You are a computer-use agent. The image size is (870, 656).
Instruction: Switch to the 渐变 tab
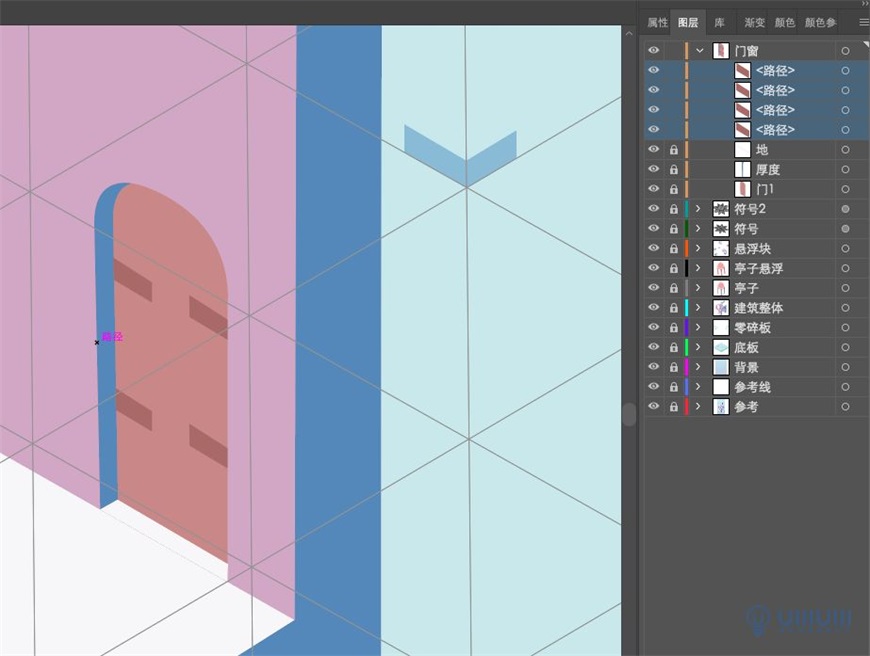click(753, 22)
